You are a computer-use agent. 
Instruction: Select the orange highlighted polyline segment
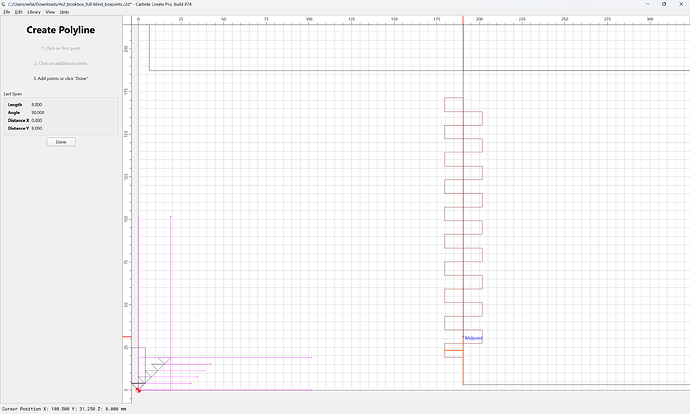[454, 351]
